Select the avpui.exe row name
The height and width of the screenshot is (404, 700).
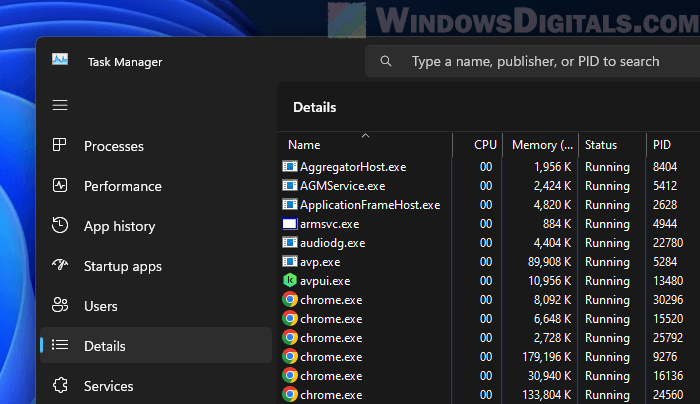[x=325, y=281]
